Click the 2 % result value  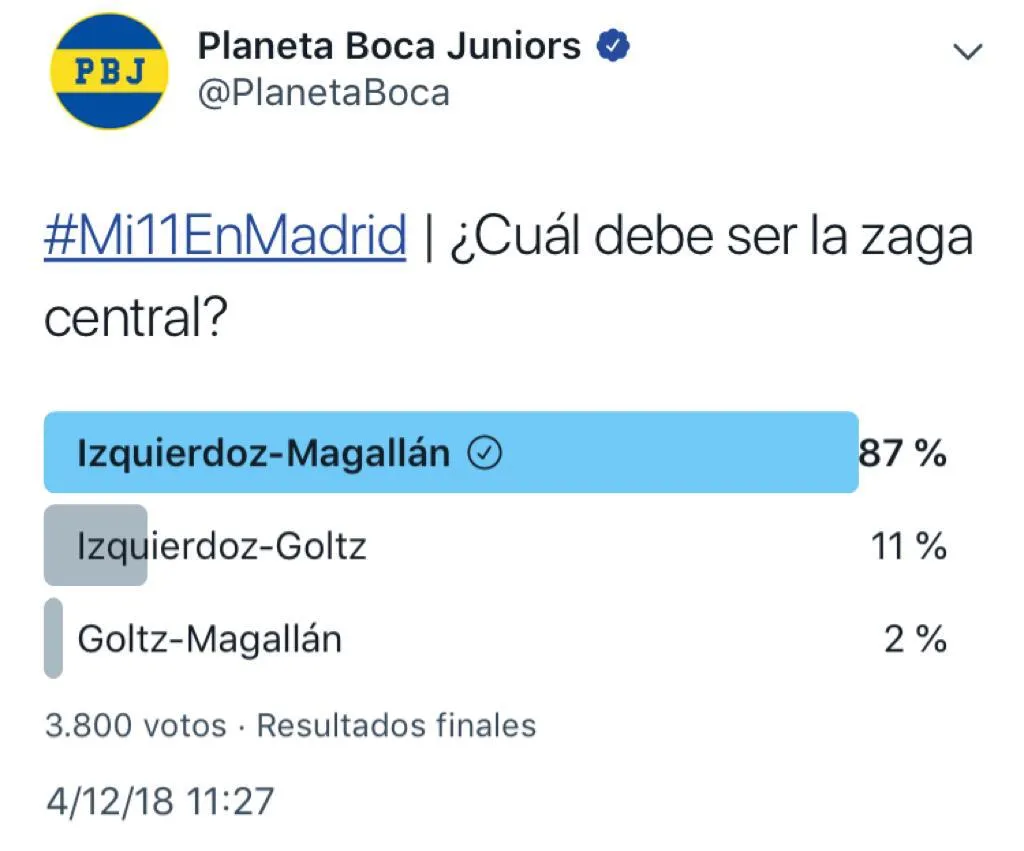click(915, 638)
